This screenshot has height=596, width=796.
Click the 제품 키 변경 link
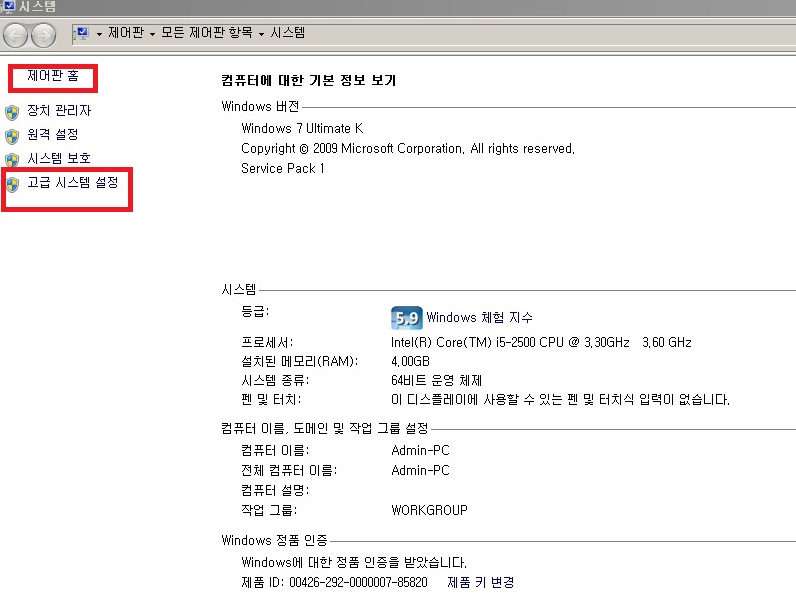pos(480,582)
